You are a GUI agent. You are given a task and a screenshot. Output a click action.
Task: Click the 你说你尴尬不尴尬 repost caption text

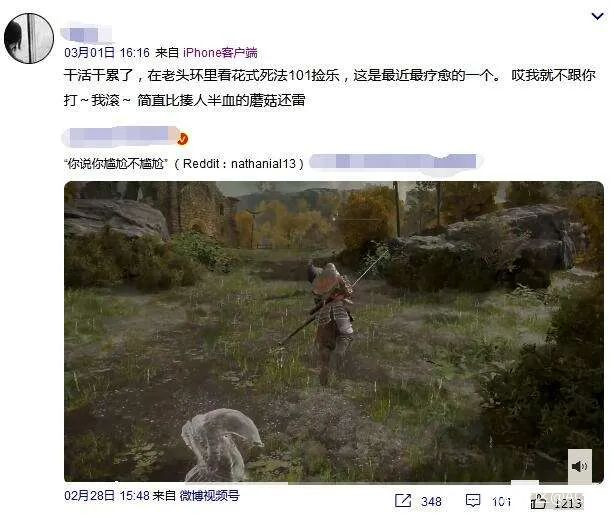(116, 163)
